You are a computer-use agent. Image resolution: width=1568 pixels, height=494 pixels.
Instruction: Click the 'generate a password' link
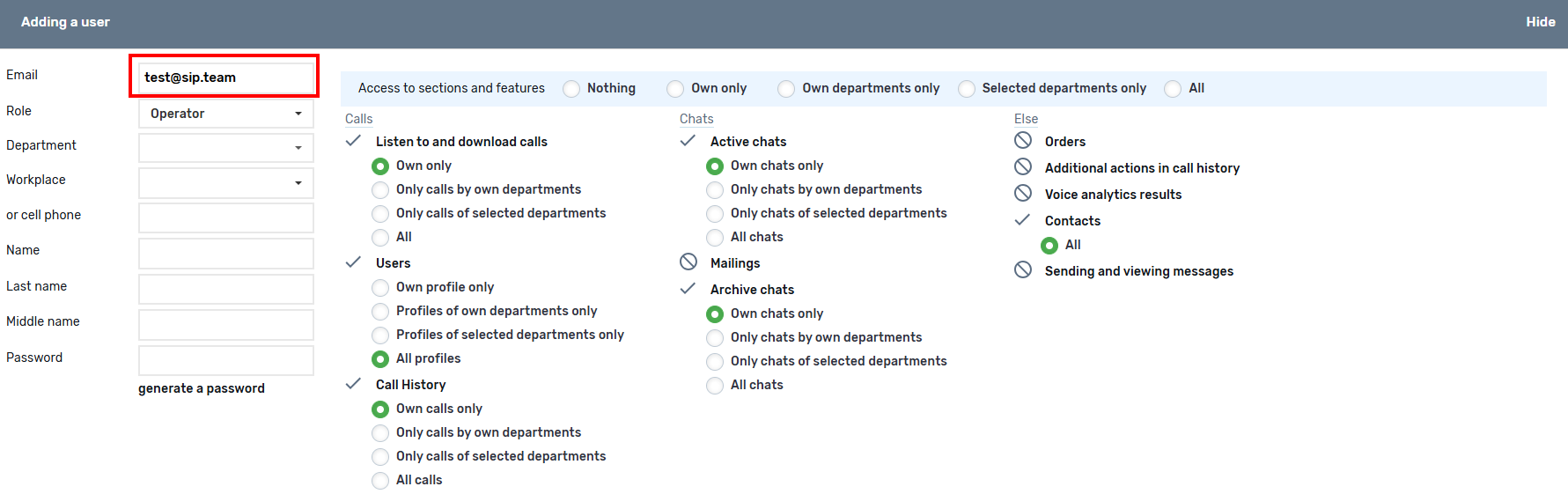[x=201, y=388]
